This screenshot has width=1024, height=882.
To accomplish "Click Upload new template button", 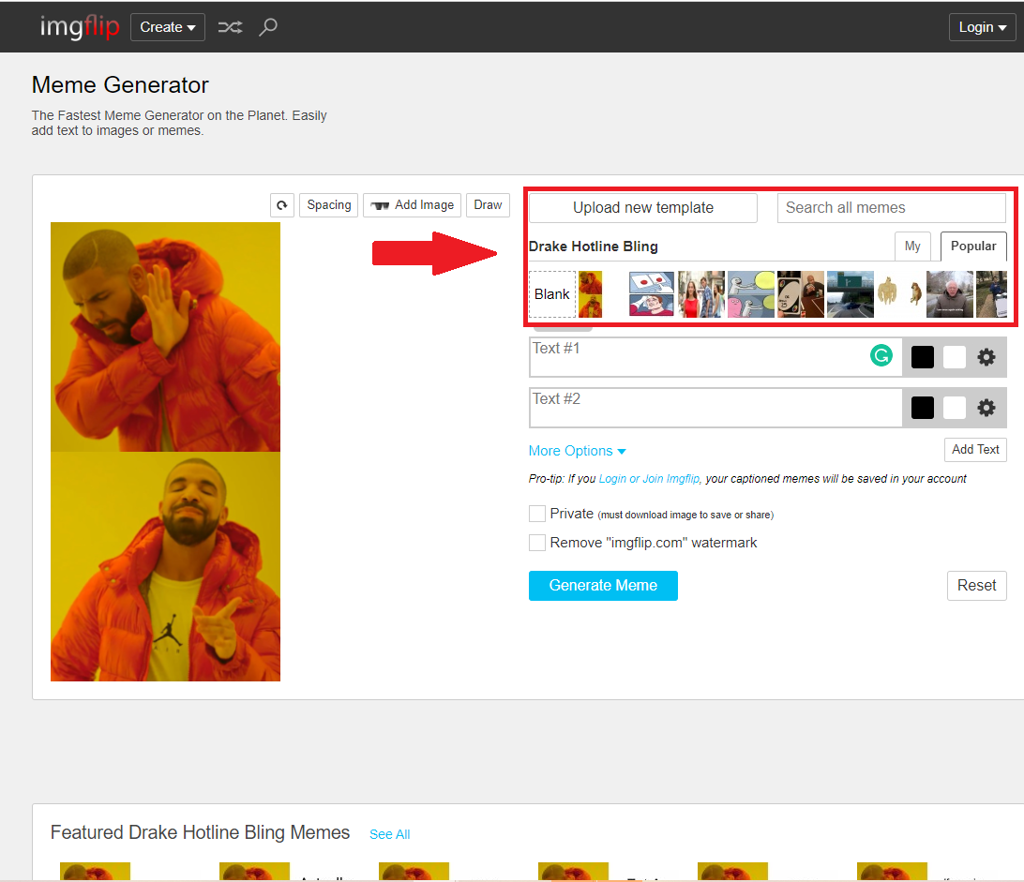I will pos(643,208).
